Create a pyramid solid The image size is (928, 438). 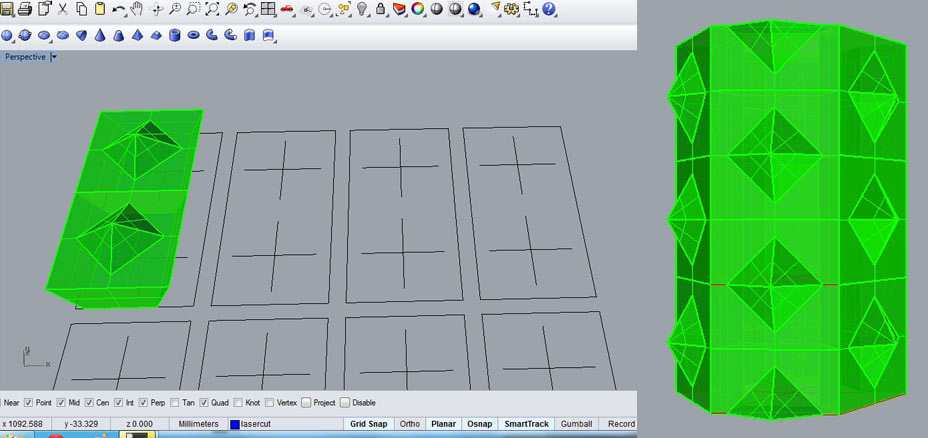tap(137, 36)
